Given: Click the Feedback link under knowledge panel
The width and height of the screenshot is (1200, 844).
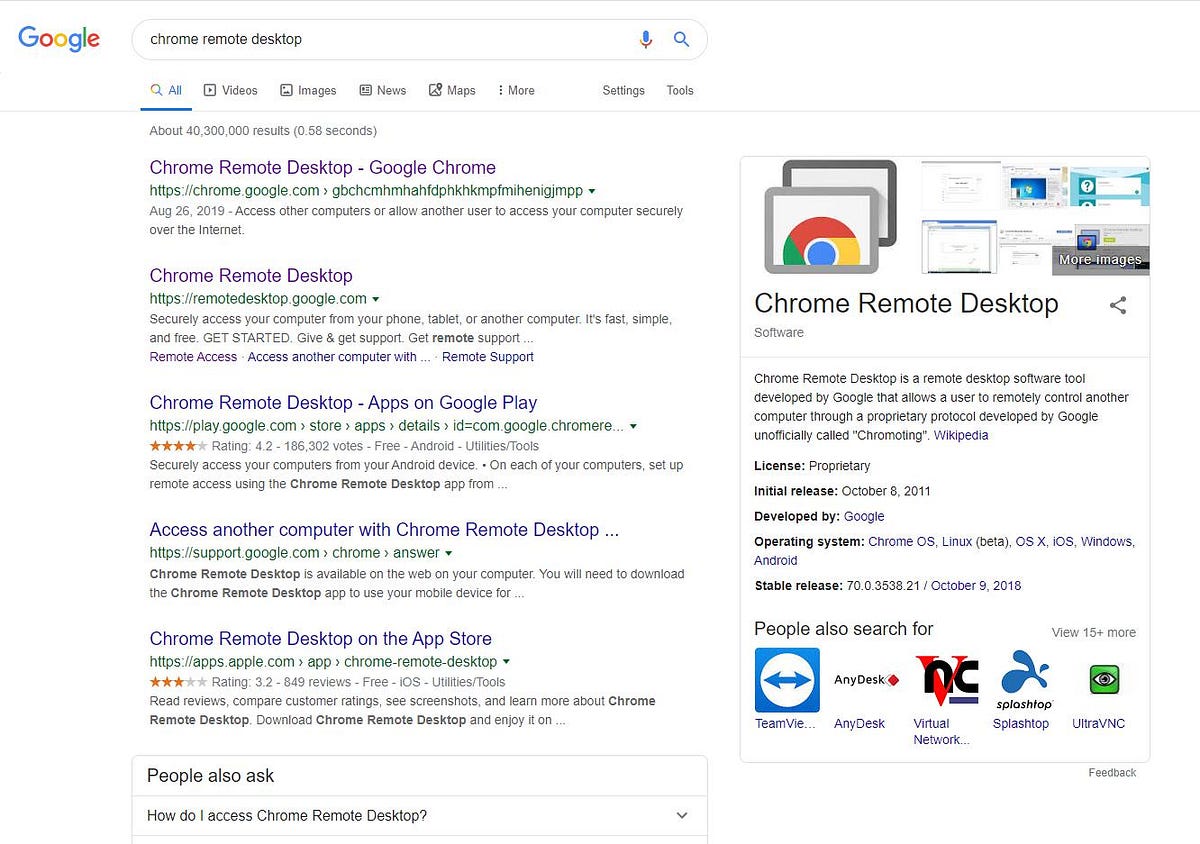Looking at the screenshot, I should tap(1112, 772).
